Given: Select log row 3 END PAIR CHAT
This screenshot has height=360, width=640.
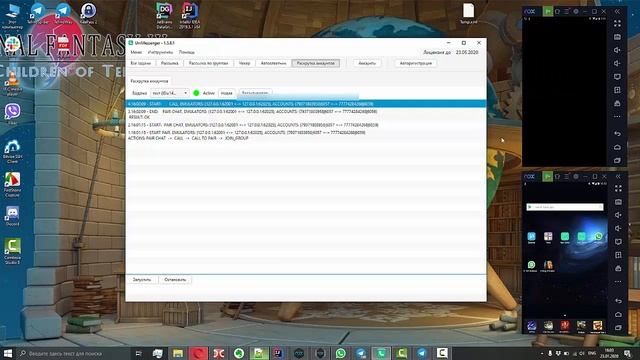Looking at the screenshot, I should [306, 114].
